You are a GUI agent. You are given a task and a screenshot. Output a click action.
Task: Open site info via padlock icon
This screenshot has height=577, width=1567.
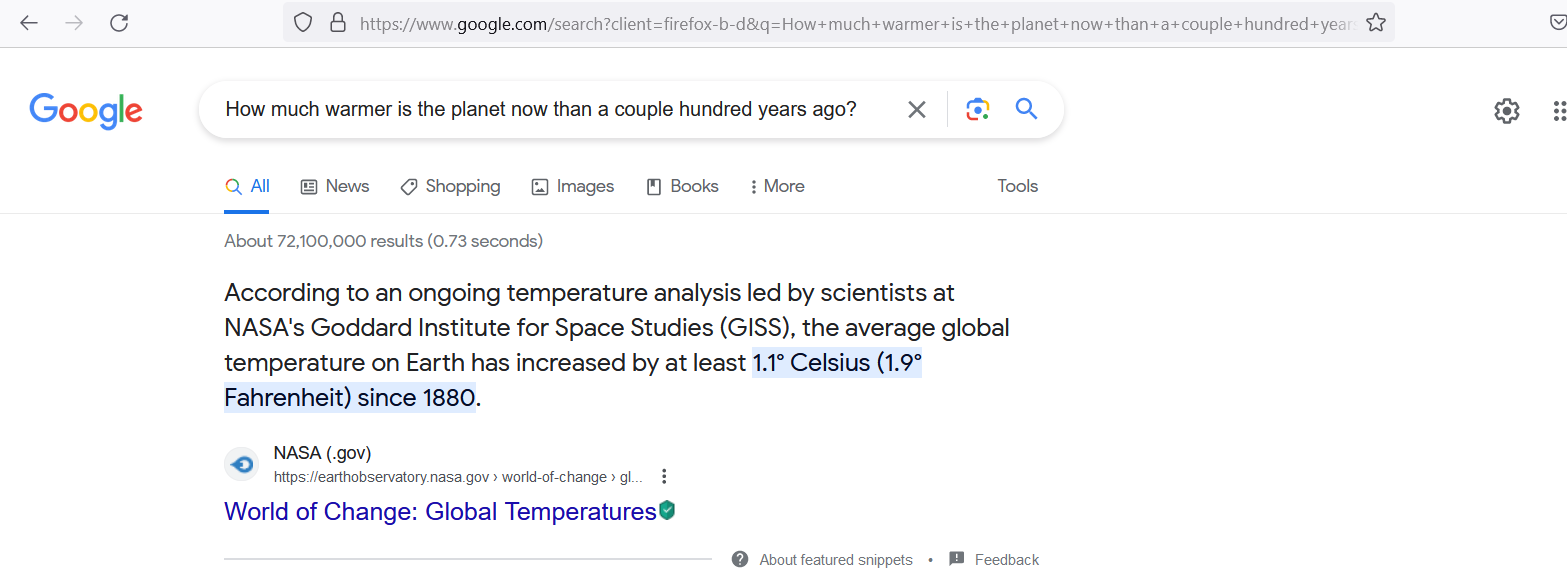pos(337,22)
